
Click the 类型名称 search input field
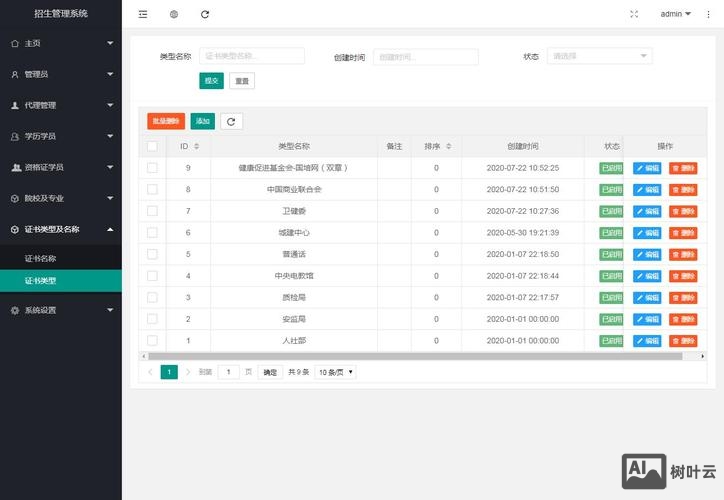coord(252,56)
